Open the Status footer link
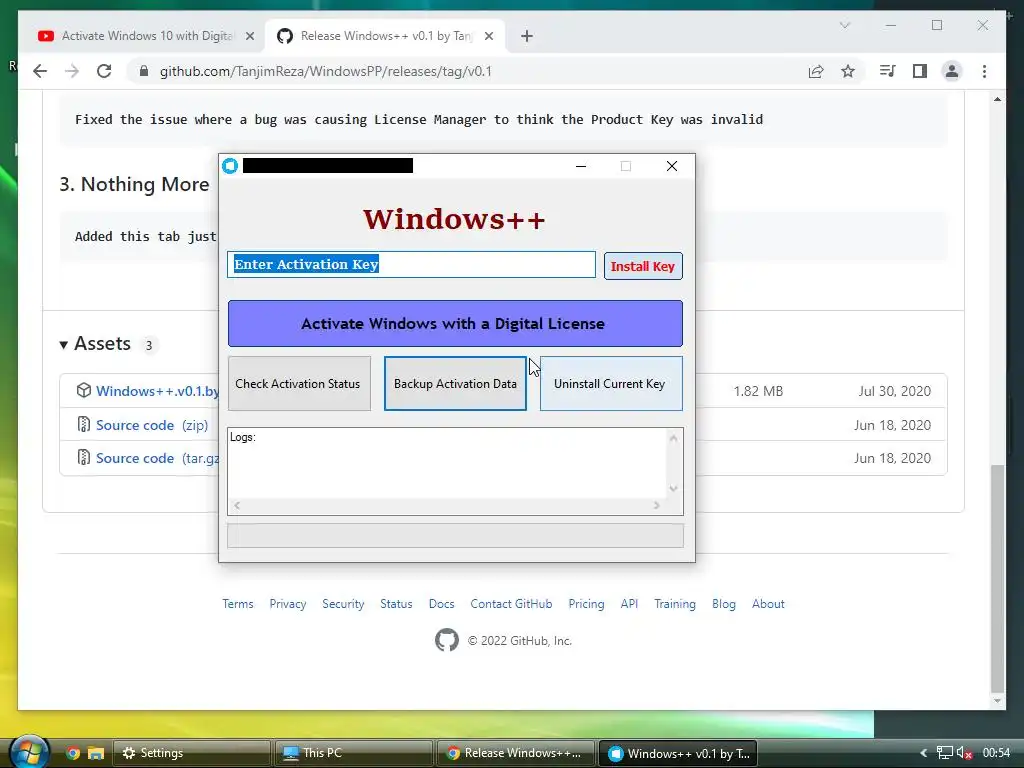Viewport: 1024px width, 768px height. pyautogui.click(x=396, y=604)
